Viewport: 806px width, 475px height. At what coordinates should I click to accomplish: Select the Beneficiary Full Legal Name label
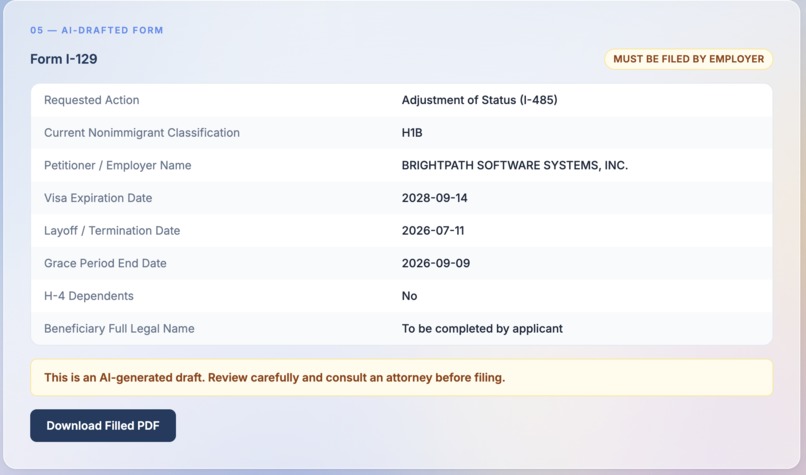(x=119, y=328)
